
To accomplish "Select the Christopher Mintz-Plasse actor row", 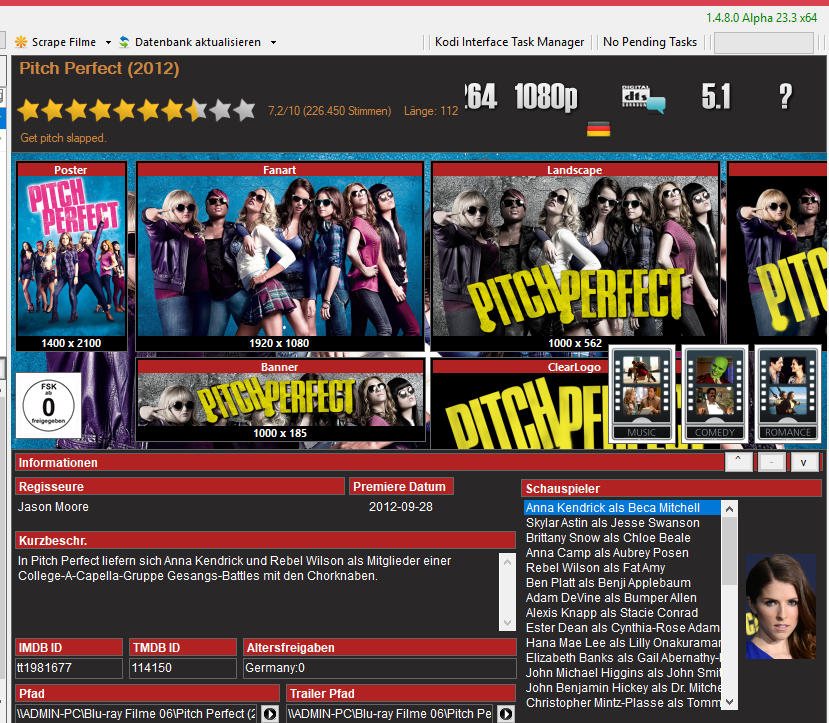I will tap(622, 703).
